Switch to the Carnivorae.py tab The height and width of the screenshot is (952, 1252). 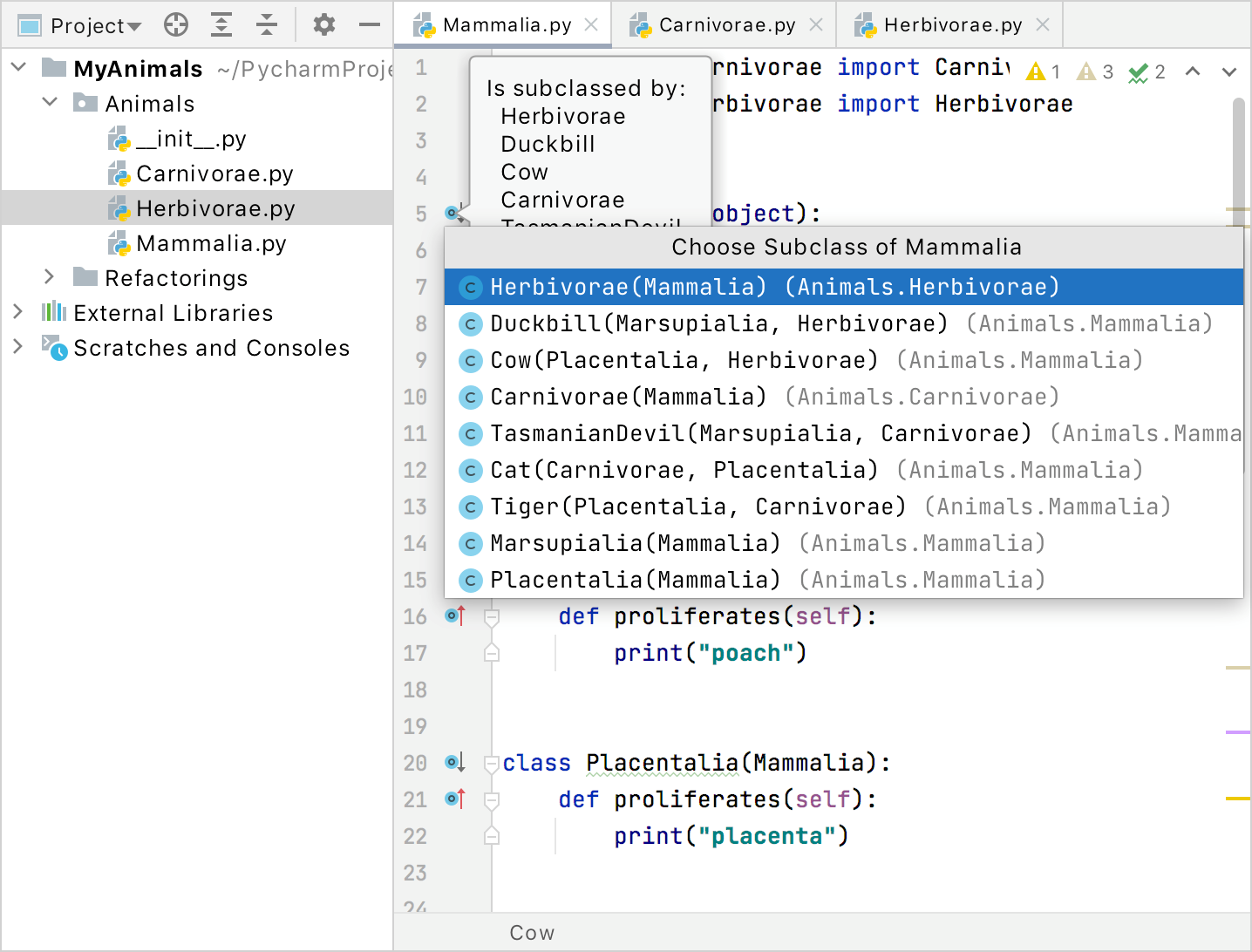point(726,25)
